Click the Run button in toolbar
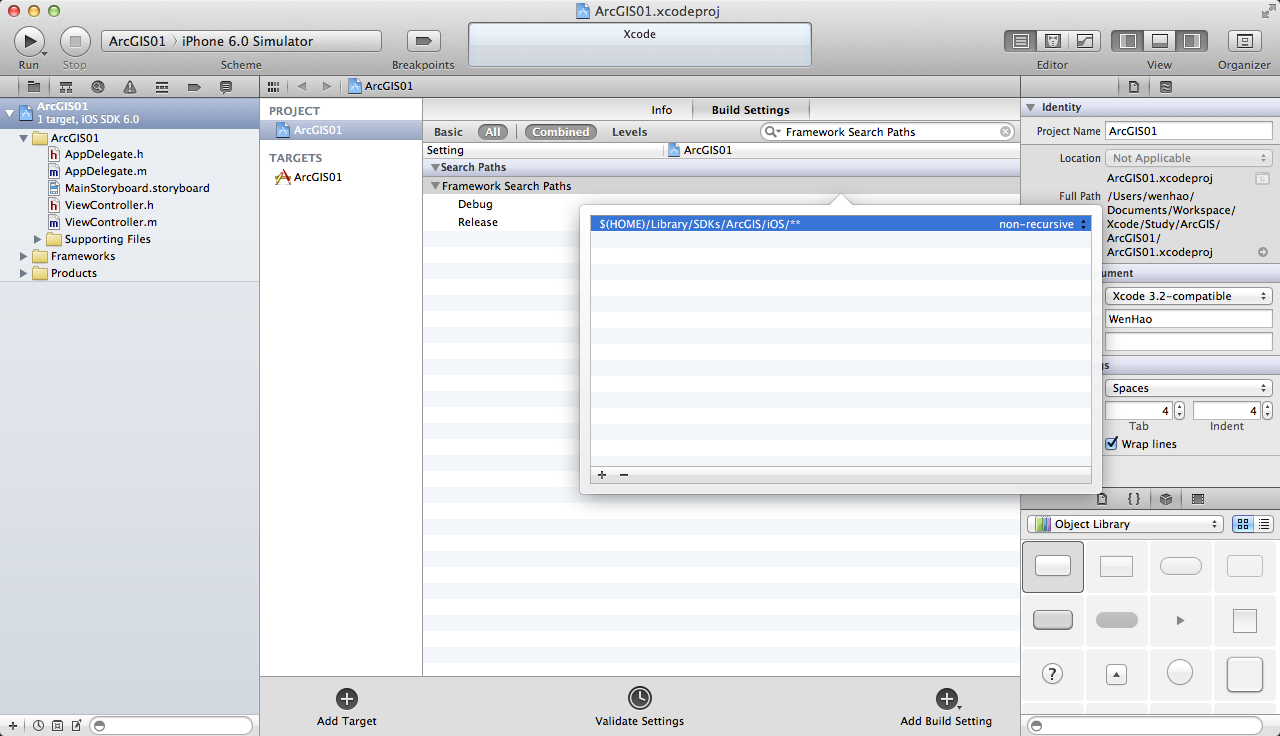 point(29,41)
